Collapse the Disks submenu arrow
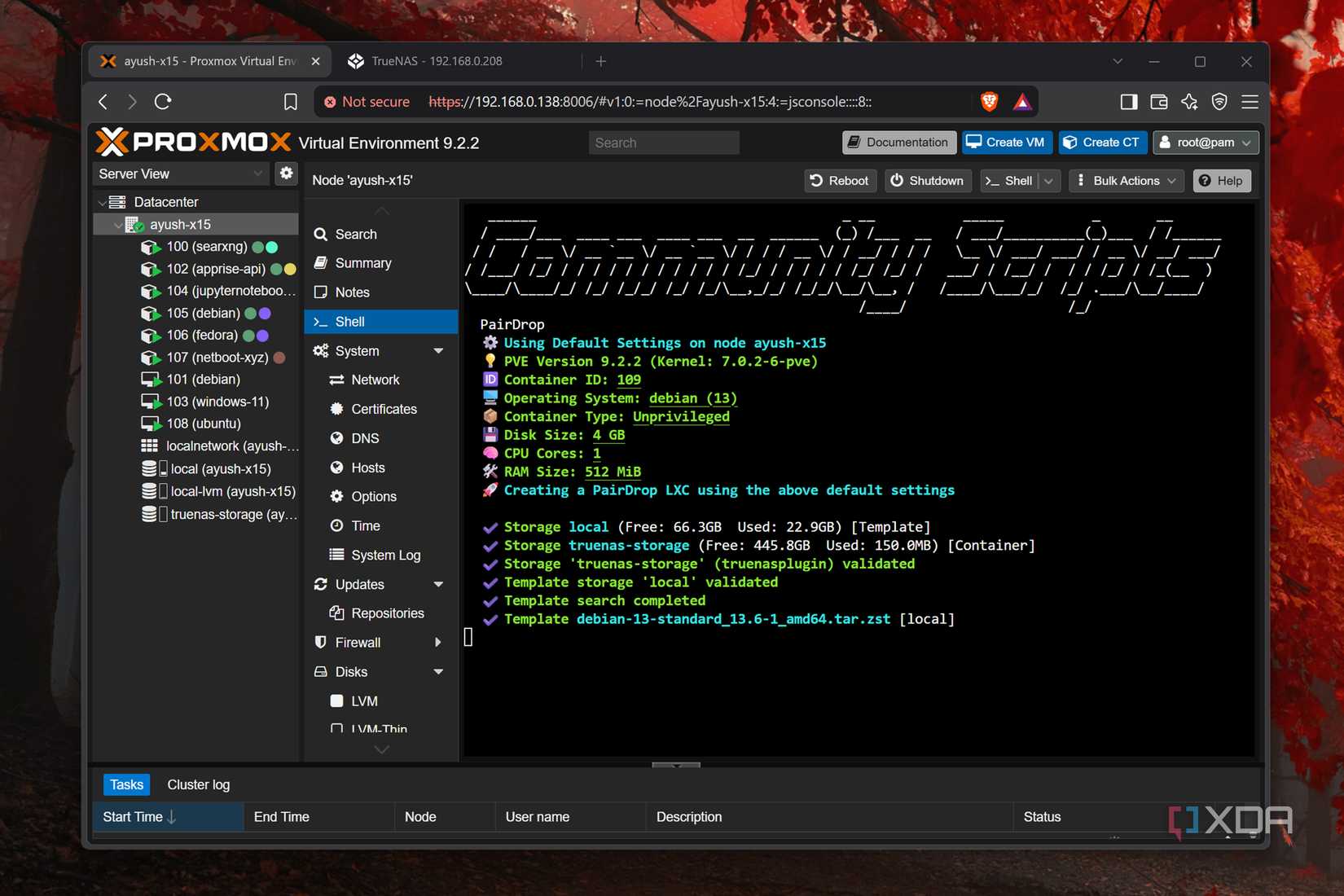The image size is (1344, 896). click(438, 672)
